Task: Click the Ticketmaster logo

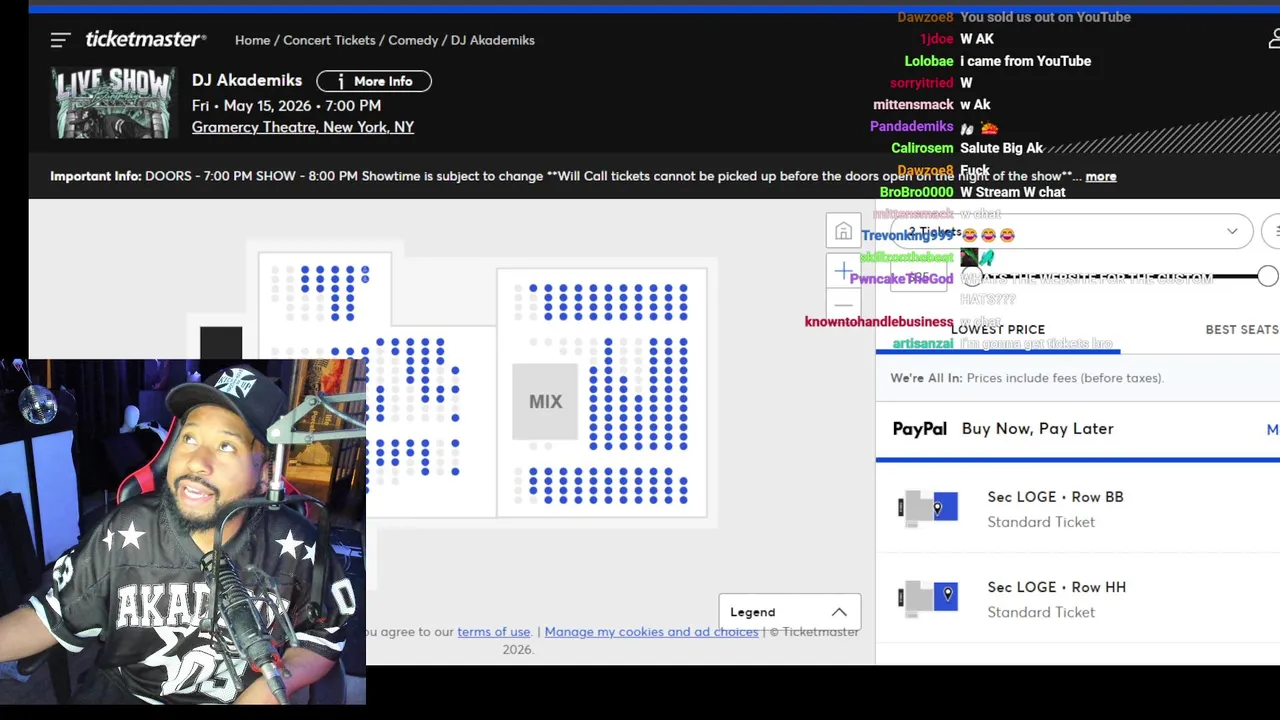Action: pos(146,39)
